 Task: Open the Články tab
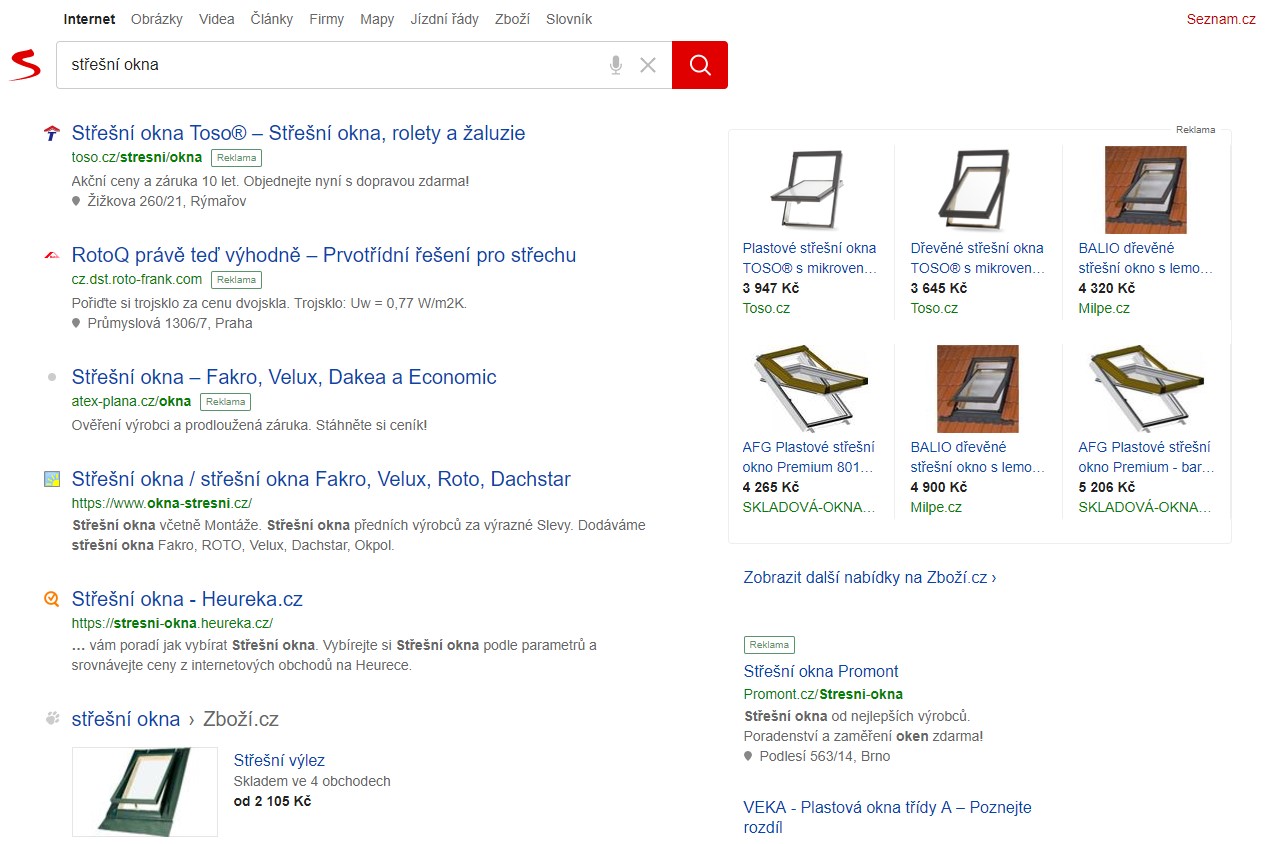pyautogui.click(x=272, y=19)
